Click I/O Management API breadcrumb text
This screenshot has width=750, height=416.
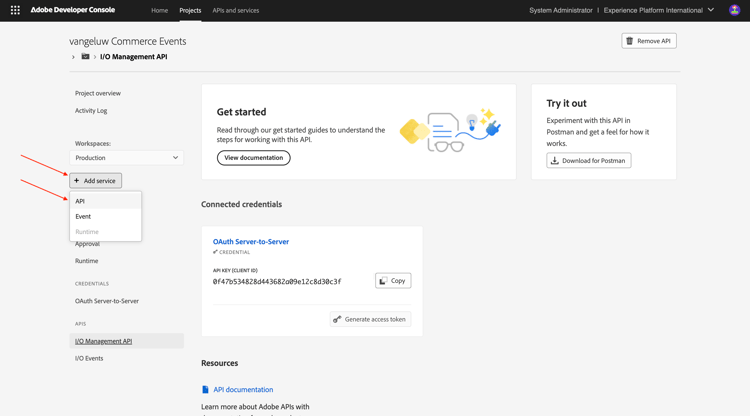(133, 57)
